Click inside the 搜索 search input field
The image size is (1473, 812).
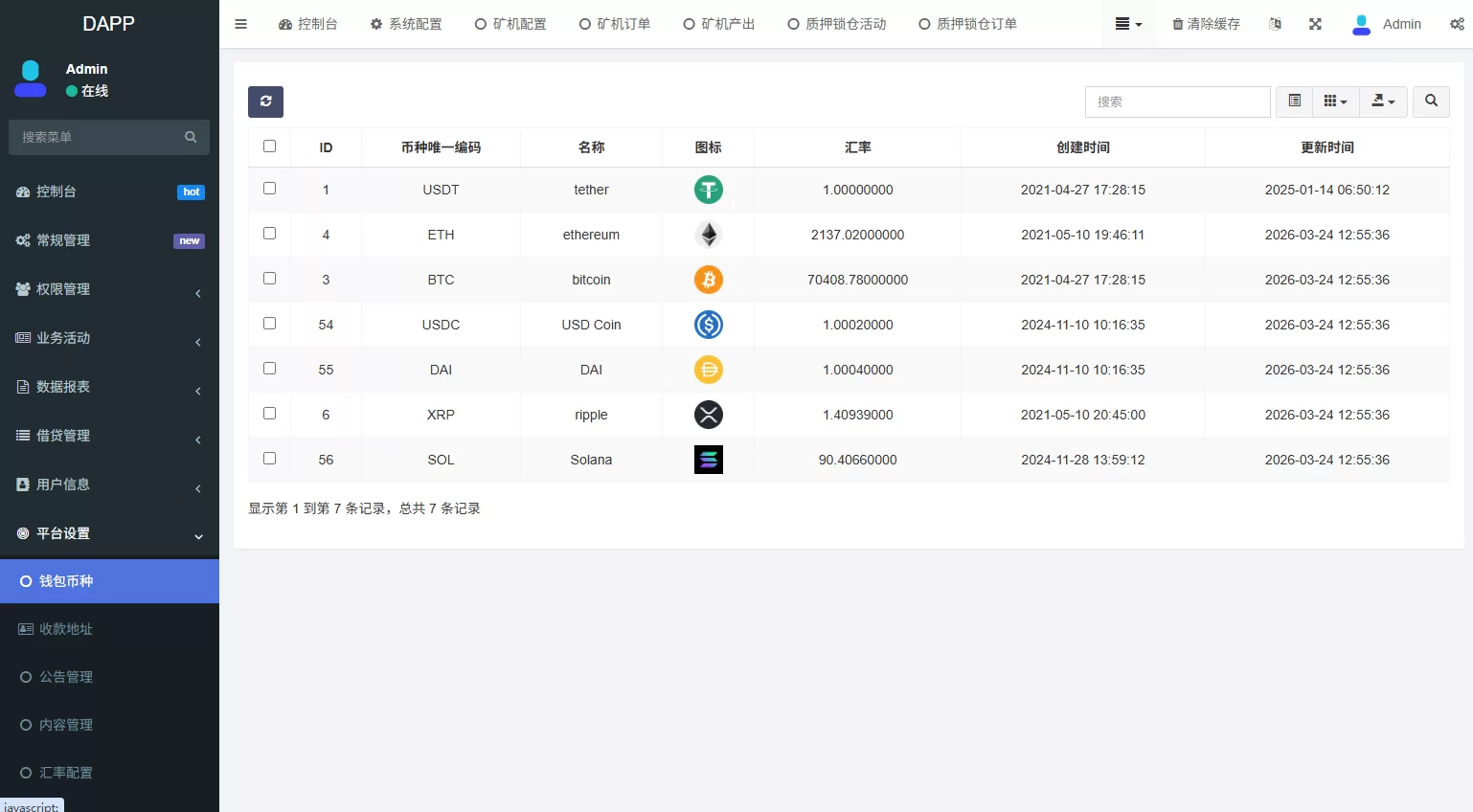1177,101
